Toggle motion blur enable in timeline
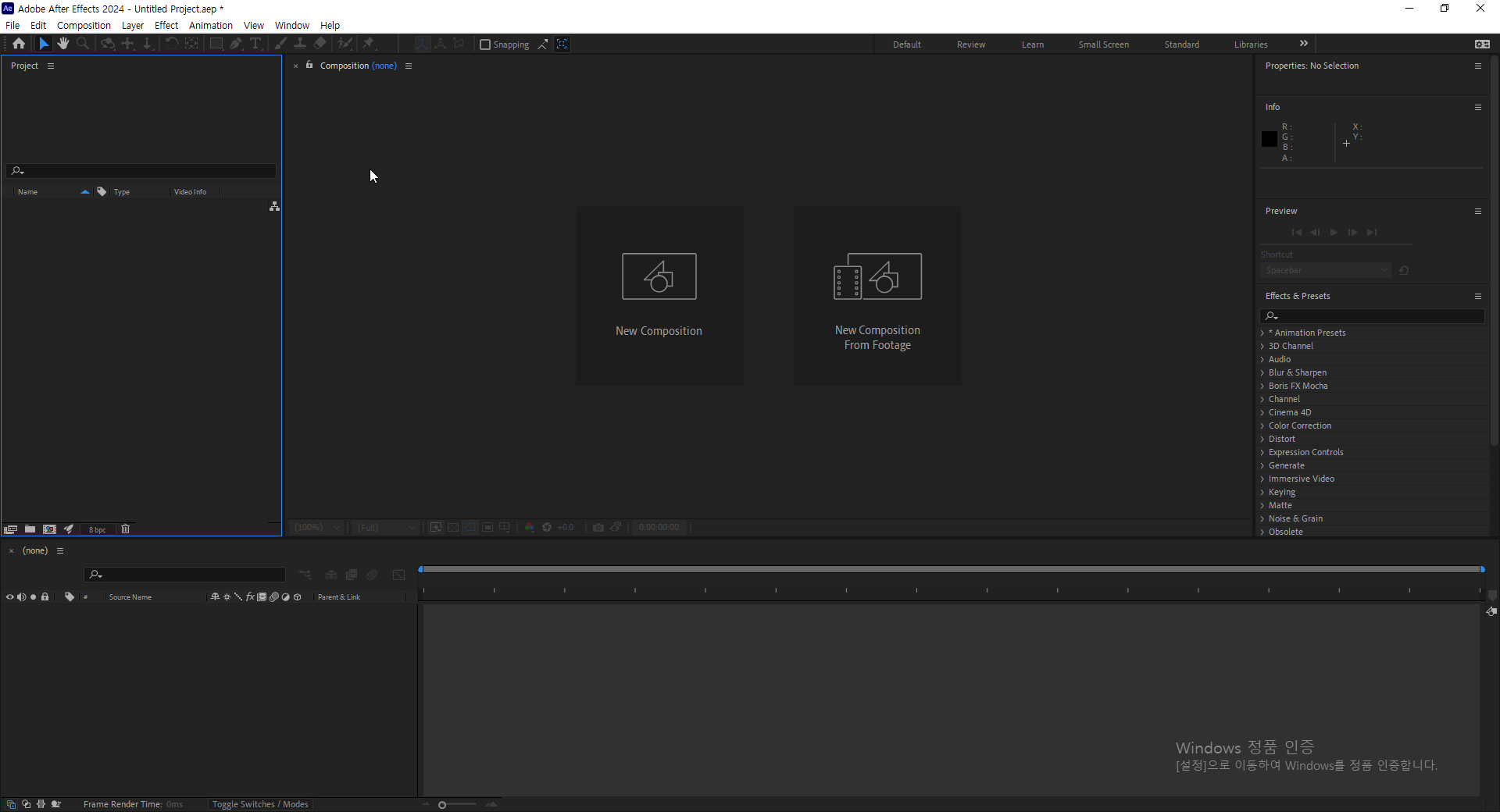Screen dimensions: 1500x812 (373, 575)
